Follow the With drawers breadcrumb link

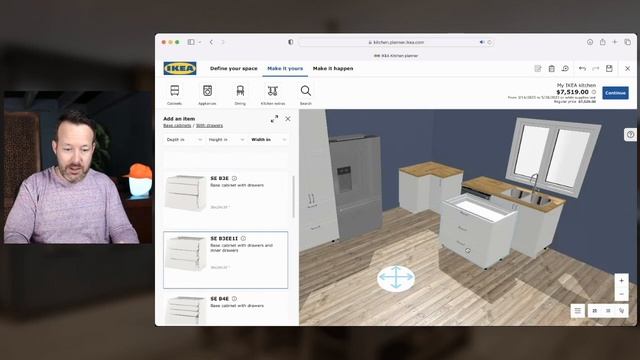[209, 126]
